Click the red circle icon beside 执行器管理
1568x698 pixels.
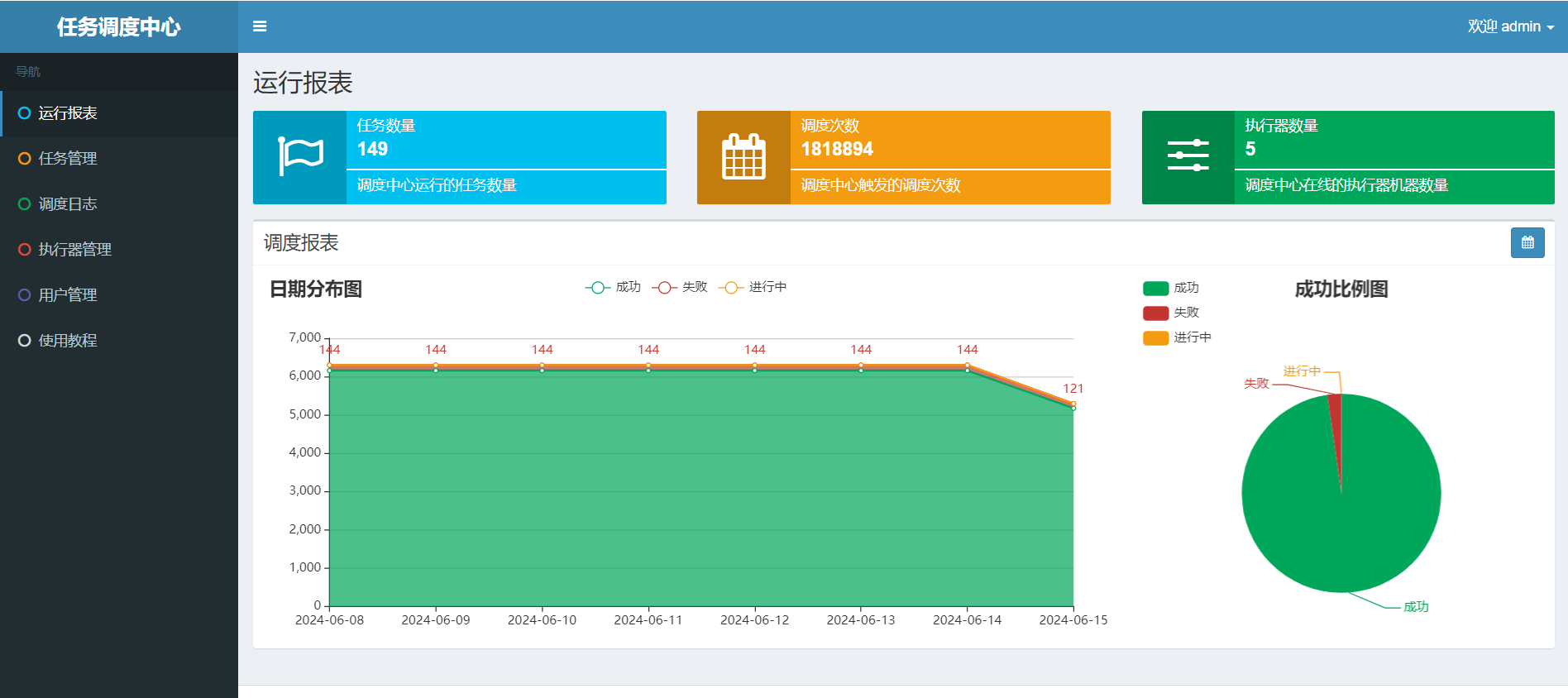[x=25, y=250]
